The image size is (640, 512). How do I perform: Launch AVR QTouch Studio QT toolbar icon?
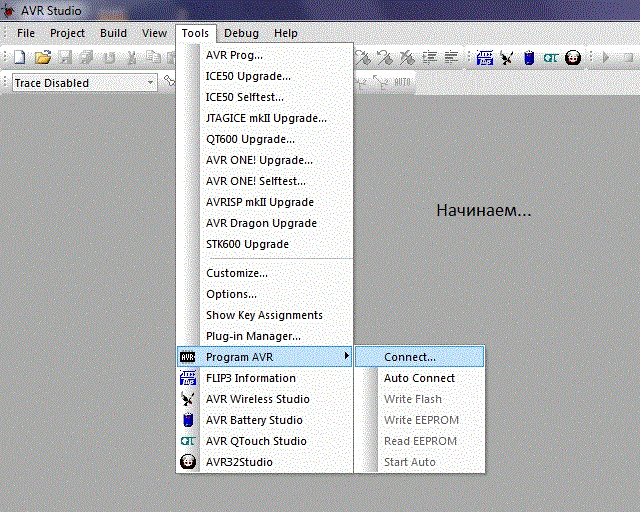coord(550,58)
